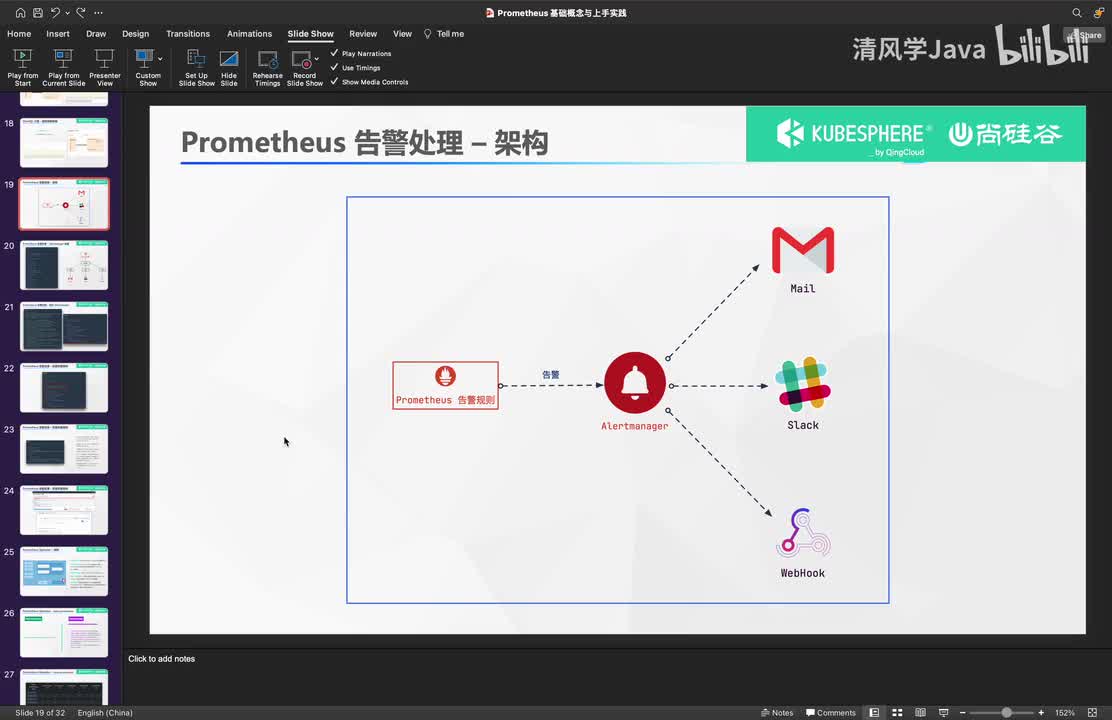The height and width of the screenshot is (720, 1112).
Task: Select the View tab
Action: click(x=402, y=34)
